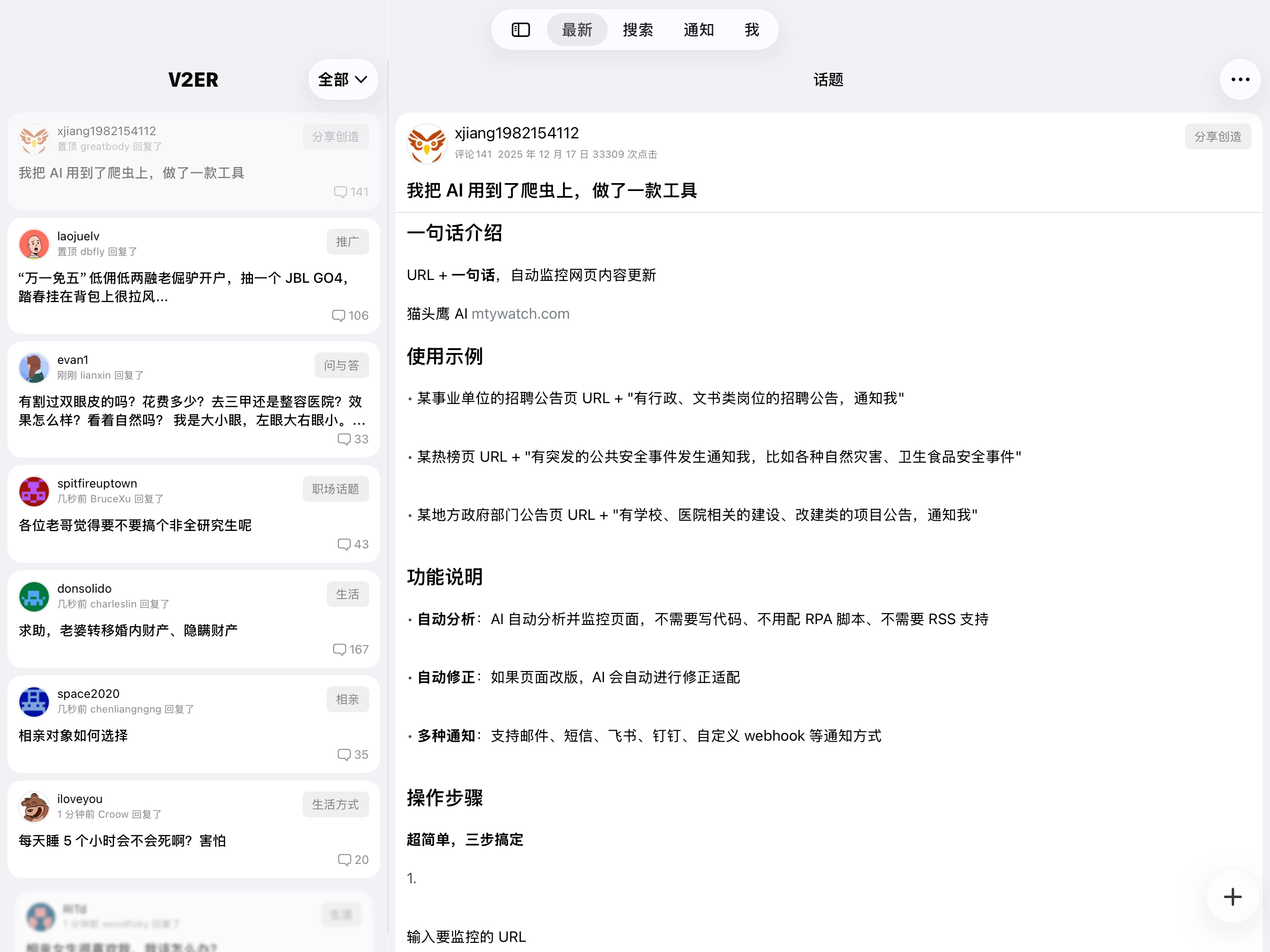
Task: Open the mtywatch.com link
Action: tap(520, 313)
